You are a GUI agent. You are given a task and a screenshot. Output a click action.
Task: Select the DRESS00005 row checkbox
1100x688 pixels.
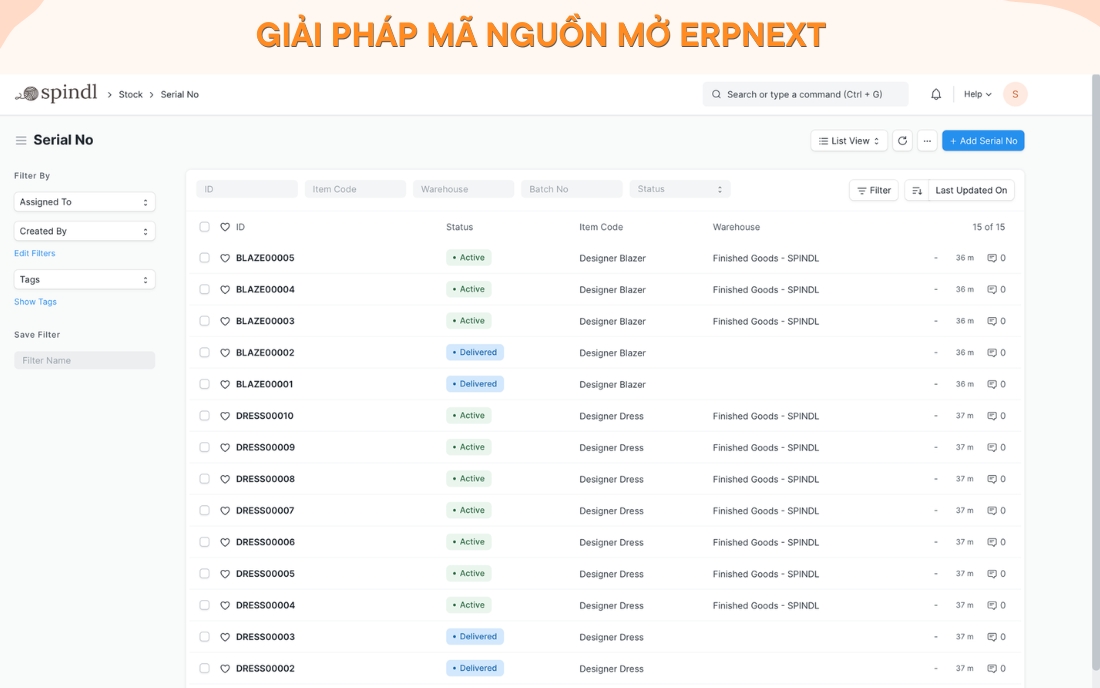tap(204, 573)
